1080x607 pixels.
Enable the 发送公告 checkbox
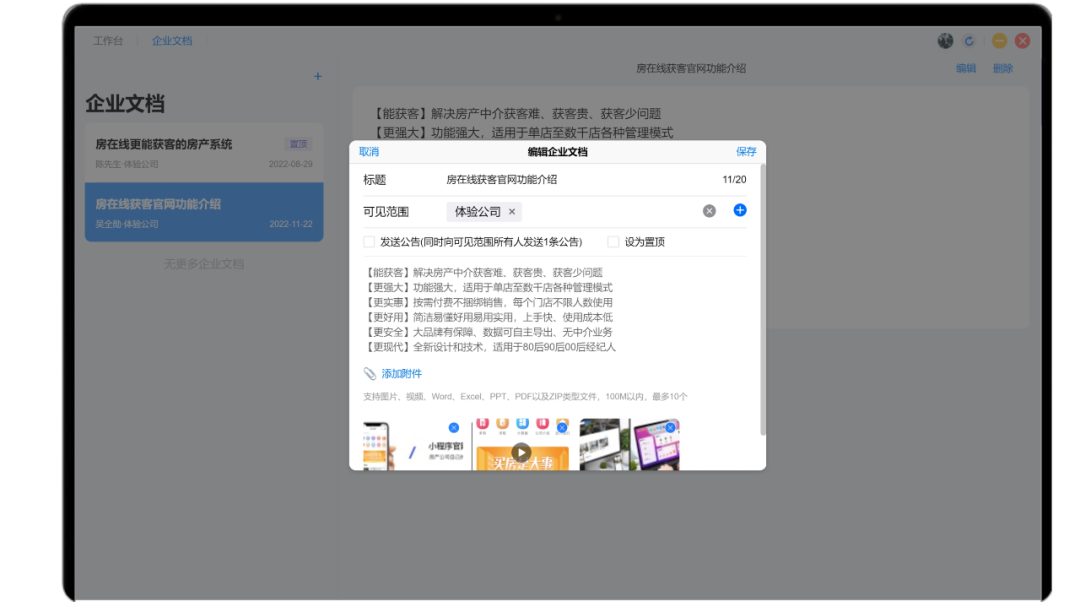369,242
